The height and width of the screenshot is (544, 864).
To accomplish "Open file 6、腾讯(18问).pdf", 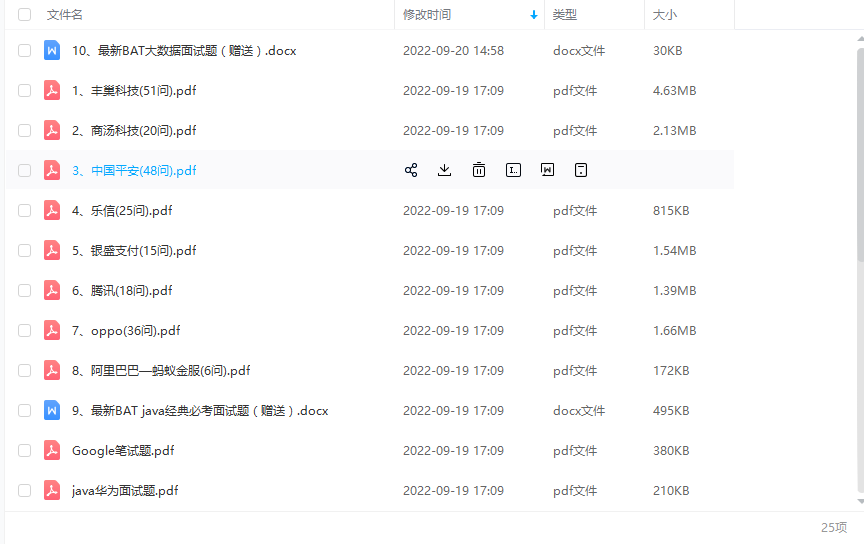I will tap(122, 290).
